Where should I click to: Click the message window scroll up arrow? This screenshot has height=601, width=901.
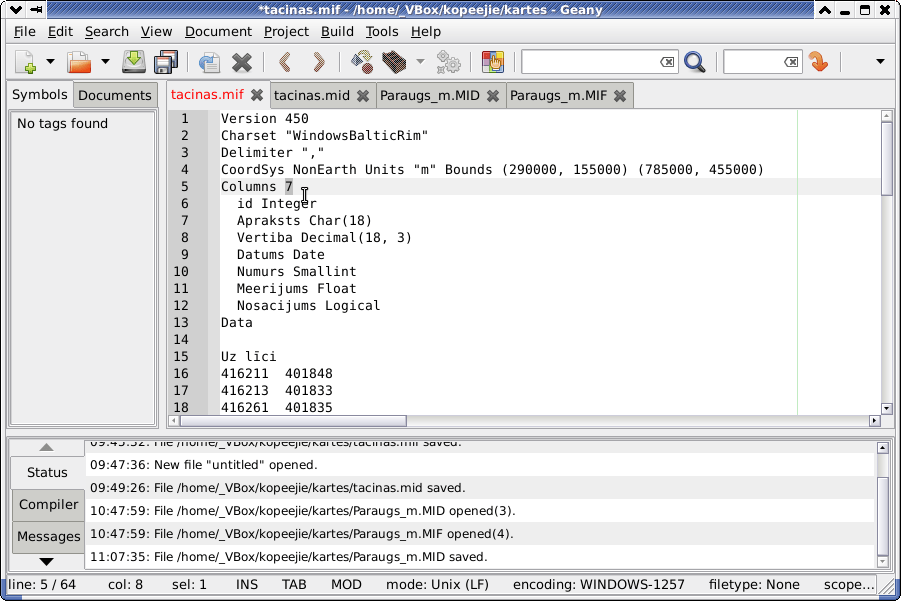click(883, 447)
